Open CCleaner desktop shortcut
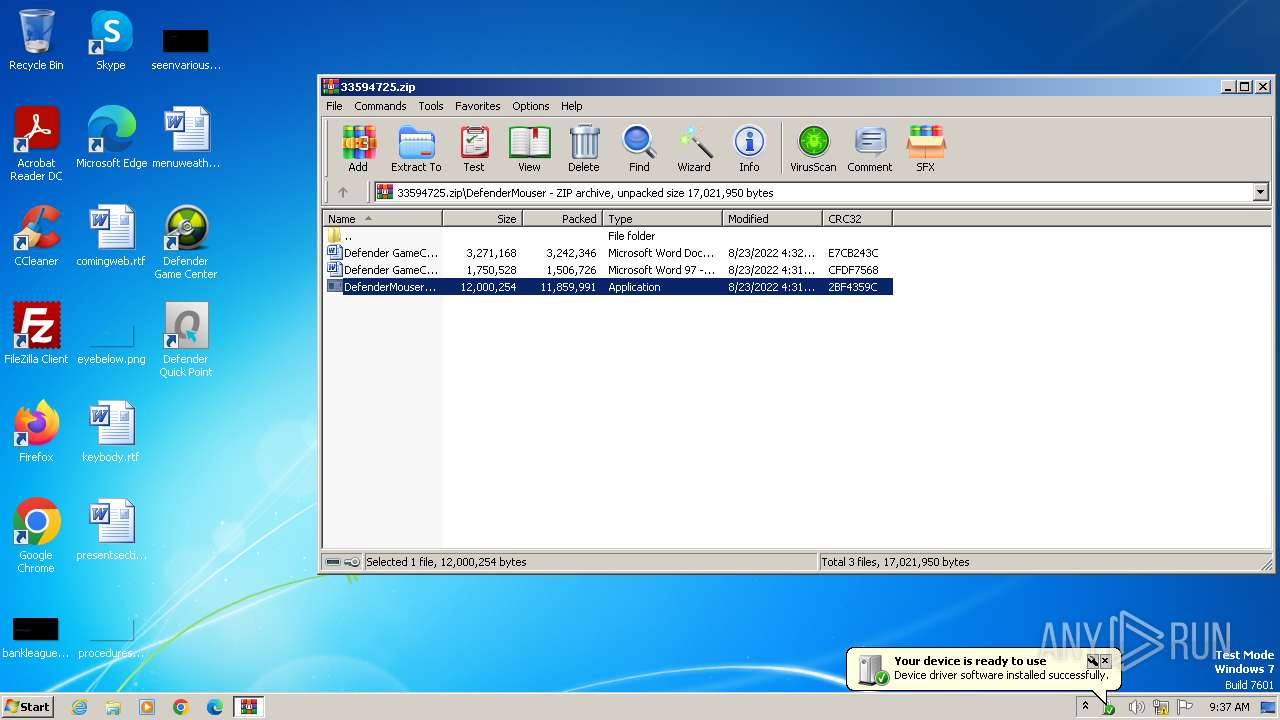1280x720 pixels. click(x=36, y=237)
